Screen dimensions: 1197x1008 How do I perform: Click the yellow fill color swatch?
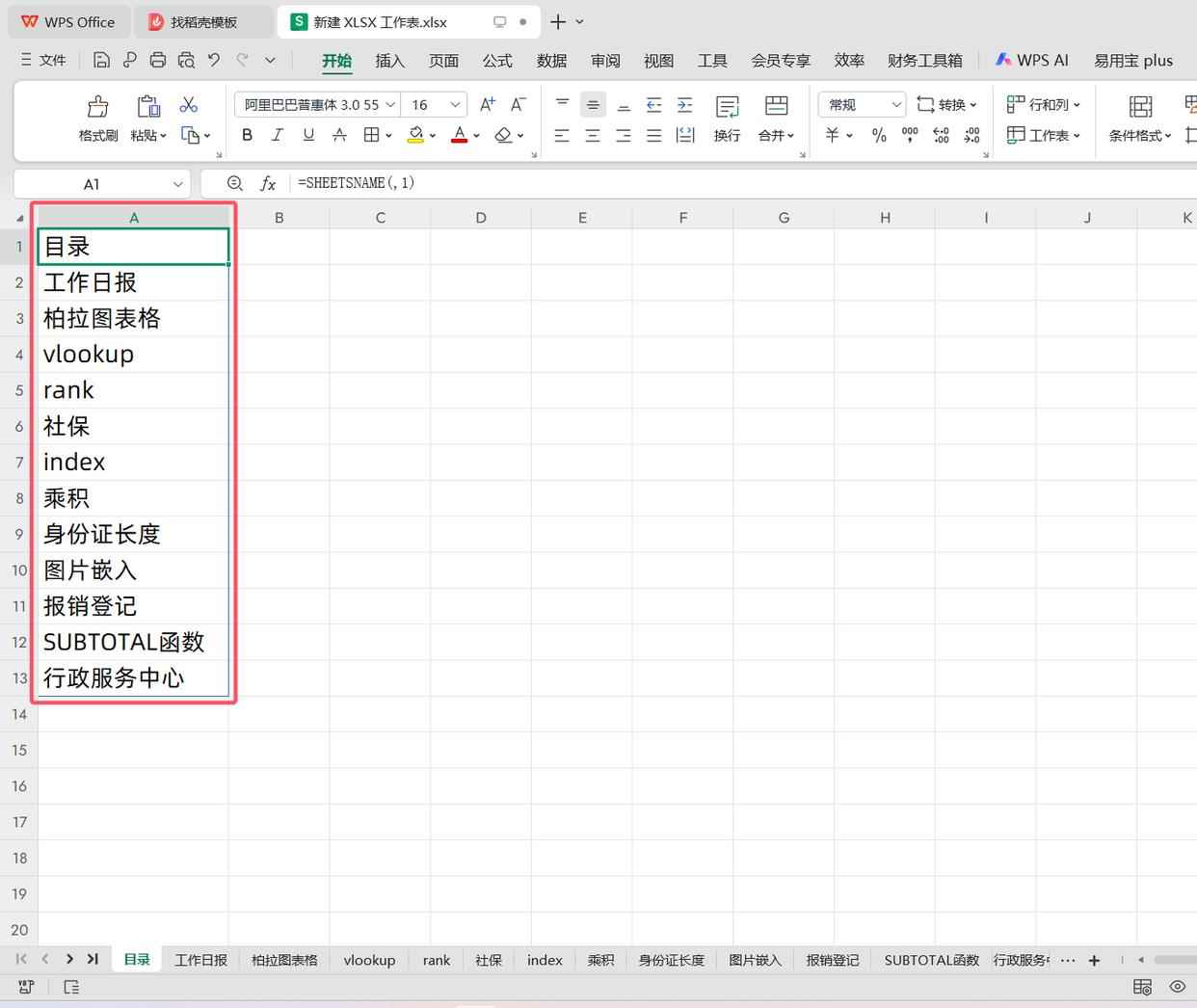[x=415, y=135]
